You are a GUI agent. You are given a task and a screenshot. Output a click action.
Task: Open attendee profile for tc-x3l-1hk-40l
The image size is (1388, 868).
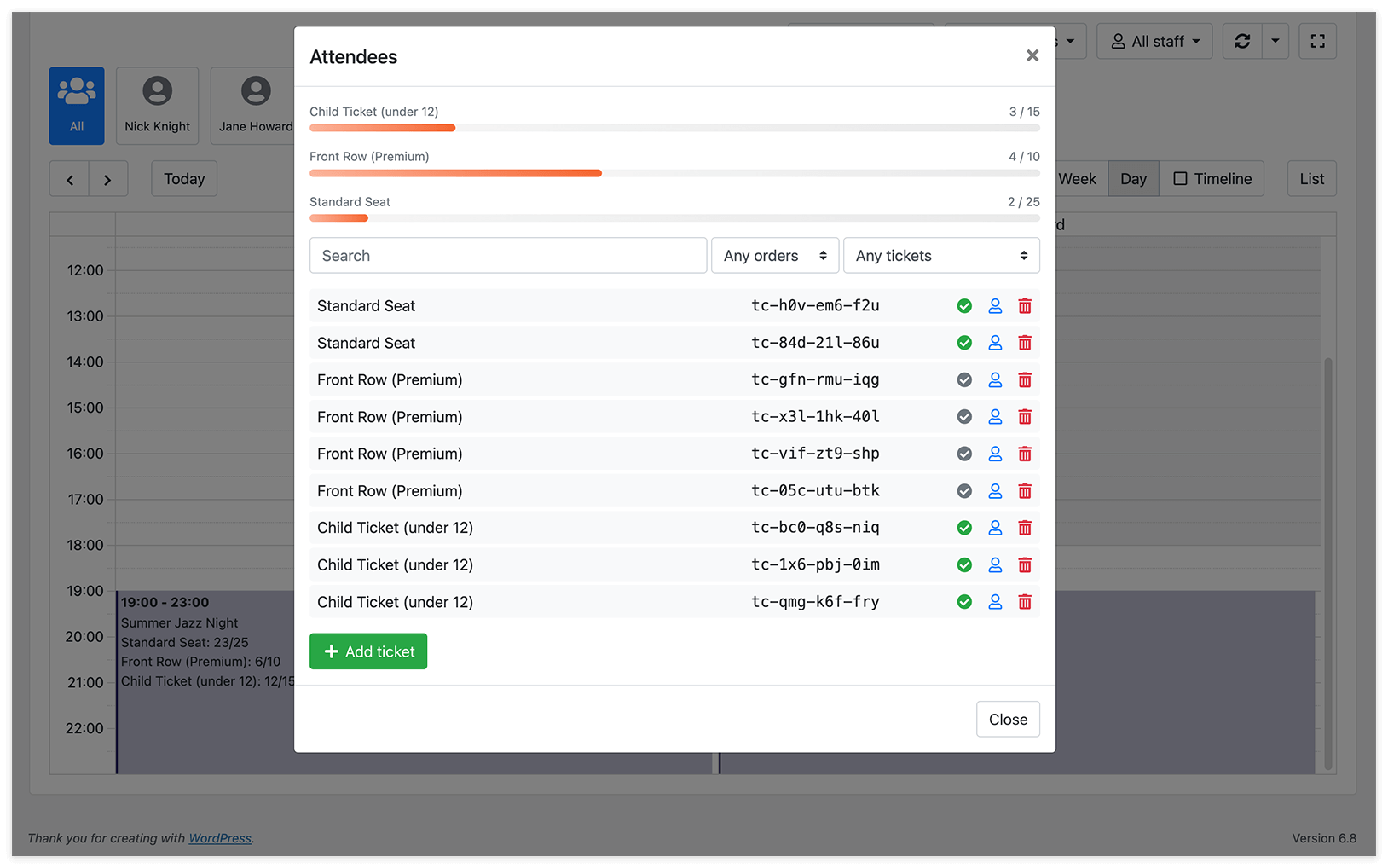pyautogui.click(x=995, y=417)
